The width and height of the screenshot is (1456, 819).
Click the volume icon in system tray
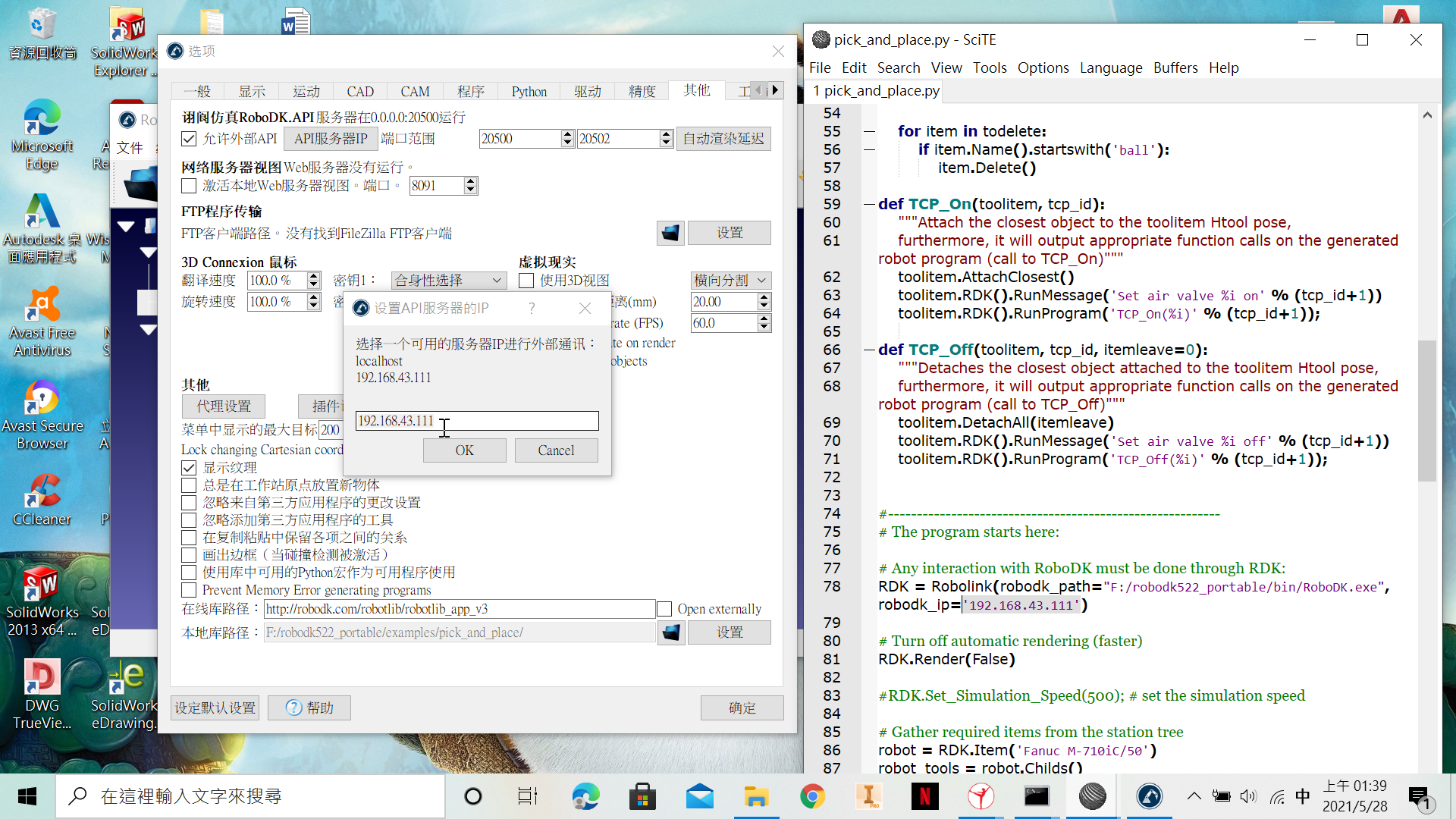point(1248,796)
